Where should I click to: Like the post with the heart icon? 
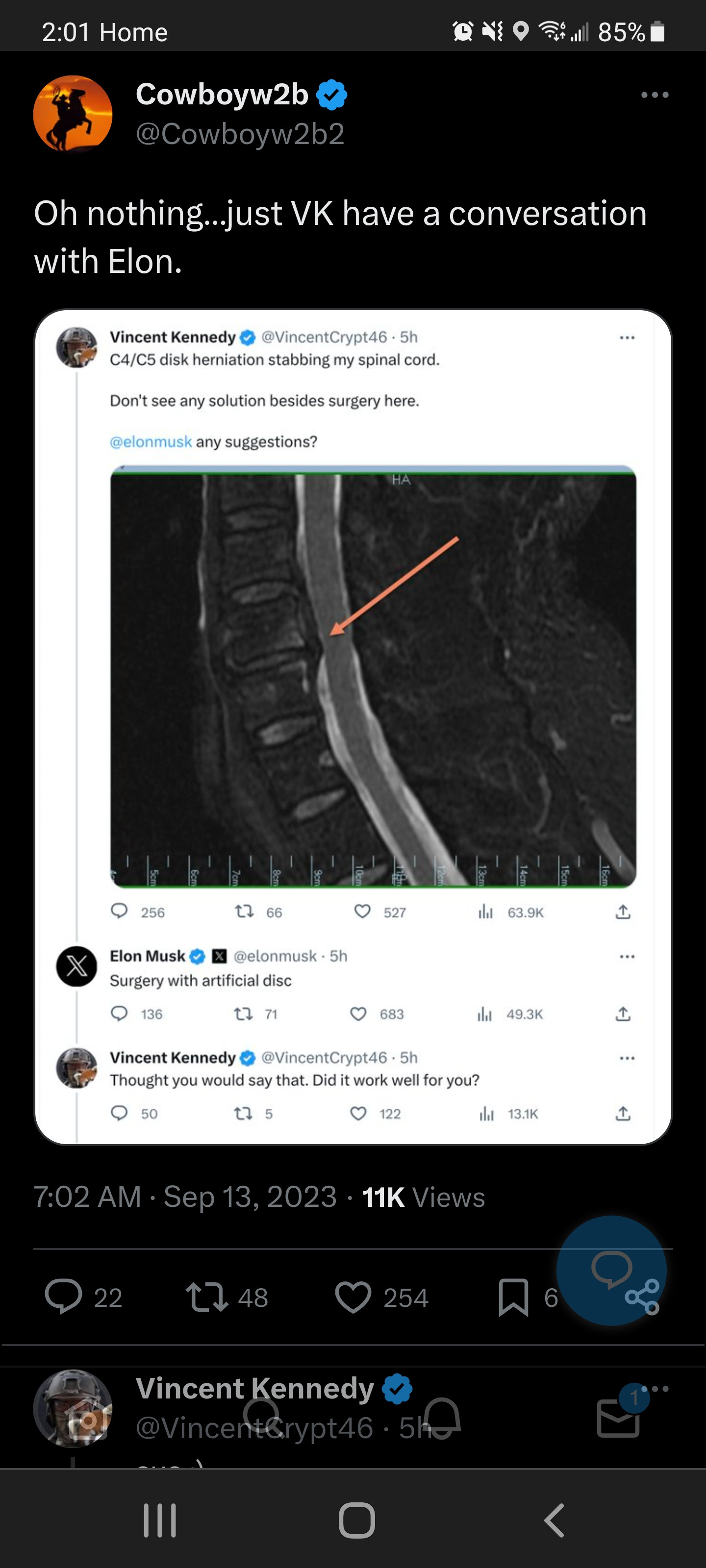tap(353, 1297)
